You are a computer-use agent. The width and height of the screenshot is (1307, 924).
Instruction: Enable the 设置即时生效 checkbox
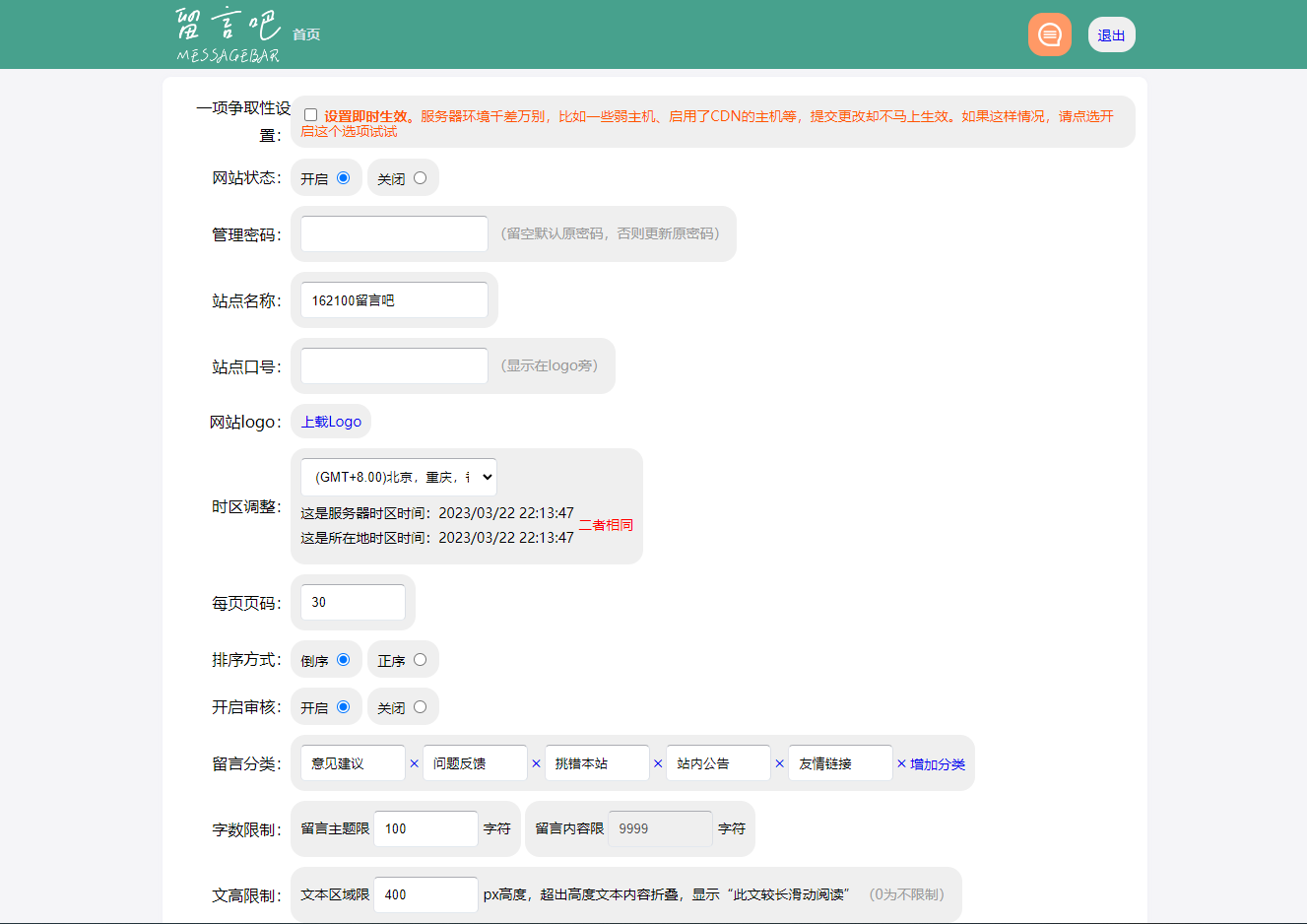click(x=311, y=115)
